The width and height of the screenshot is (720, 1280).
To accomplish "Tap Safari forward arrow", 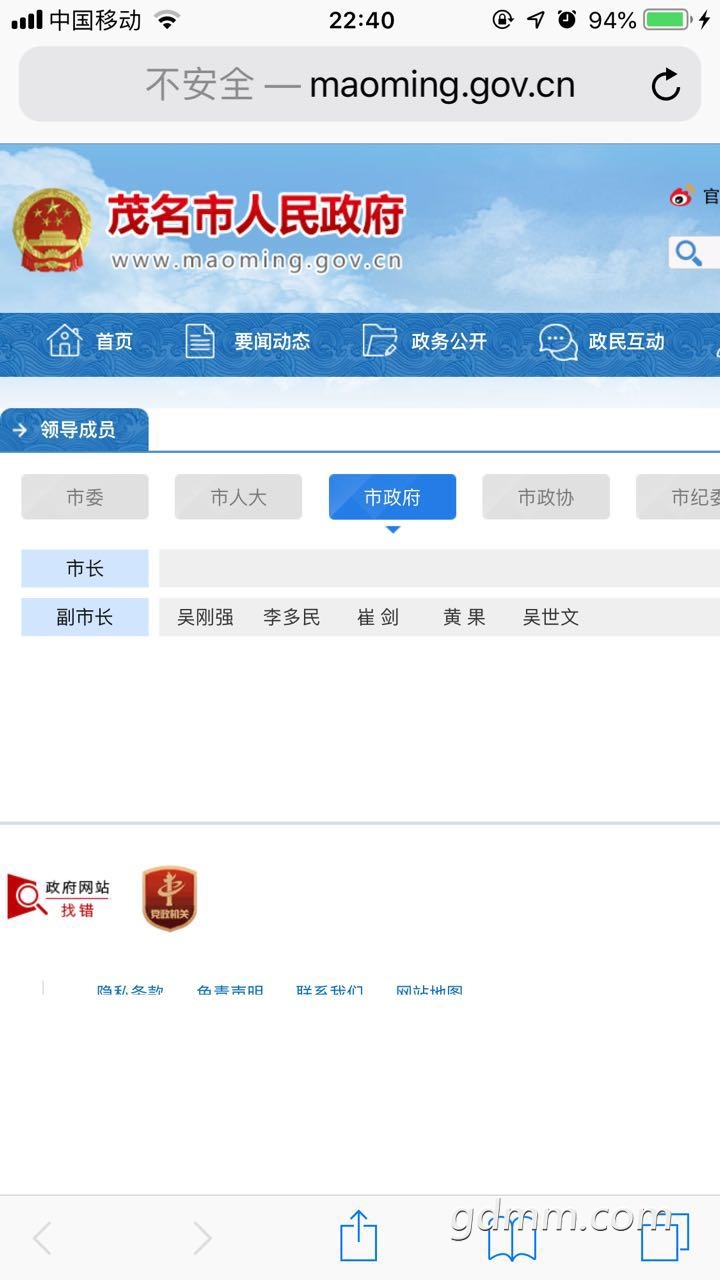I will 202,1238.
